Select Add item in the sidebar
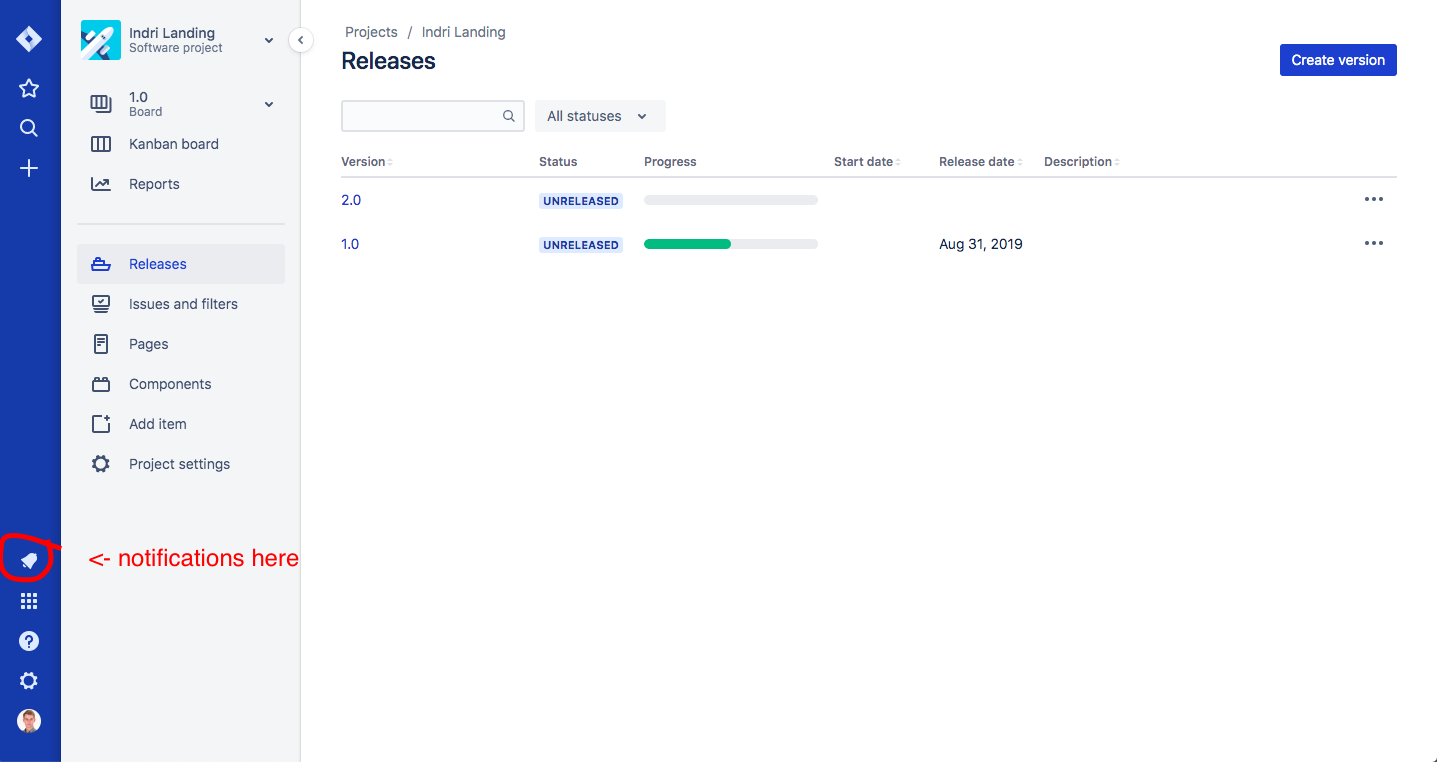1437x762 pixels. (x=181, y=424)
